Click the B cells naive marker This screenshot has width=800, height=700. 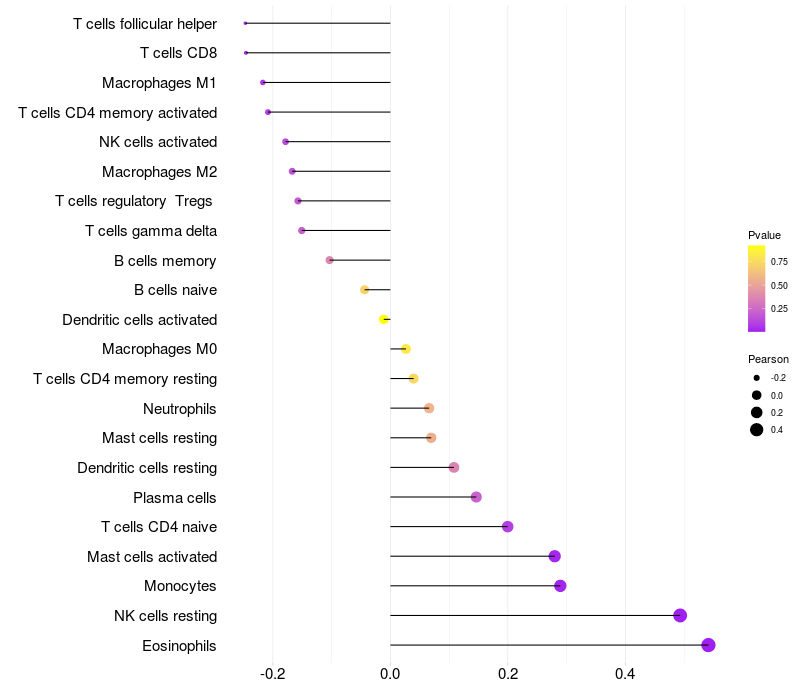pos(364,290)
